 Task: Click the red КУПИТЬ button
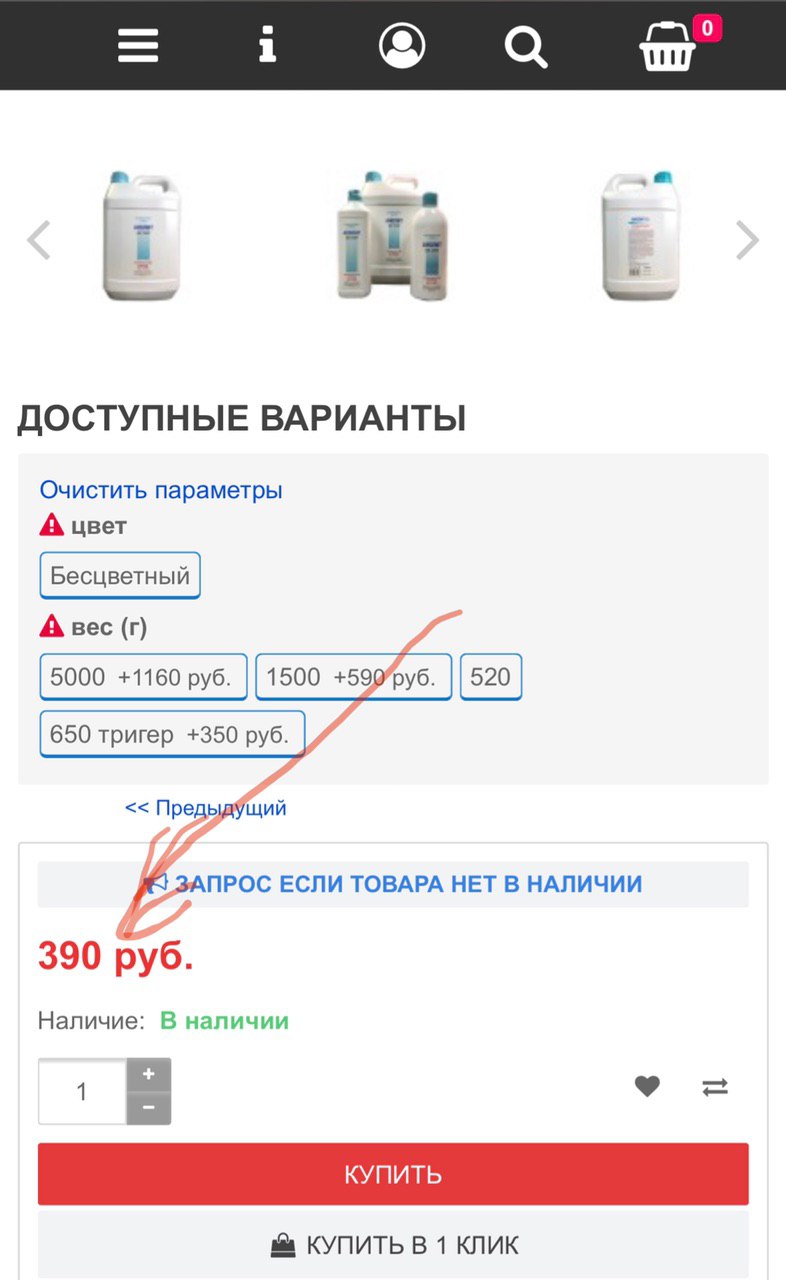pos(393,1174)
